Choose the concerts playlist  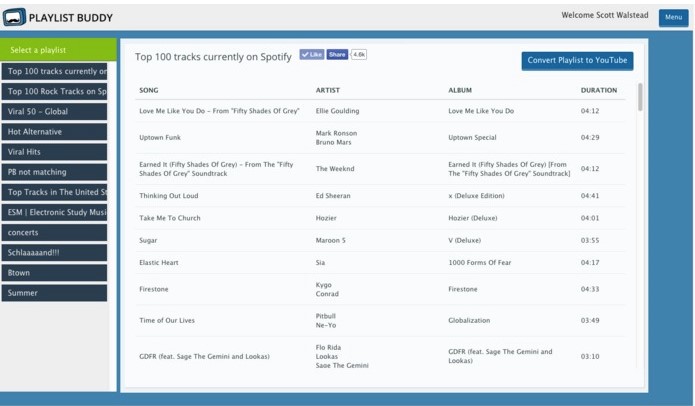[54, 232]
